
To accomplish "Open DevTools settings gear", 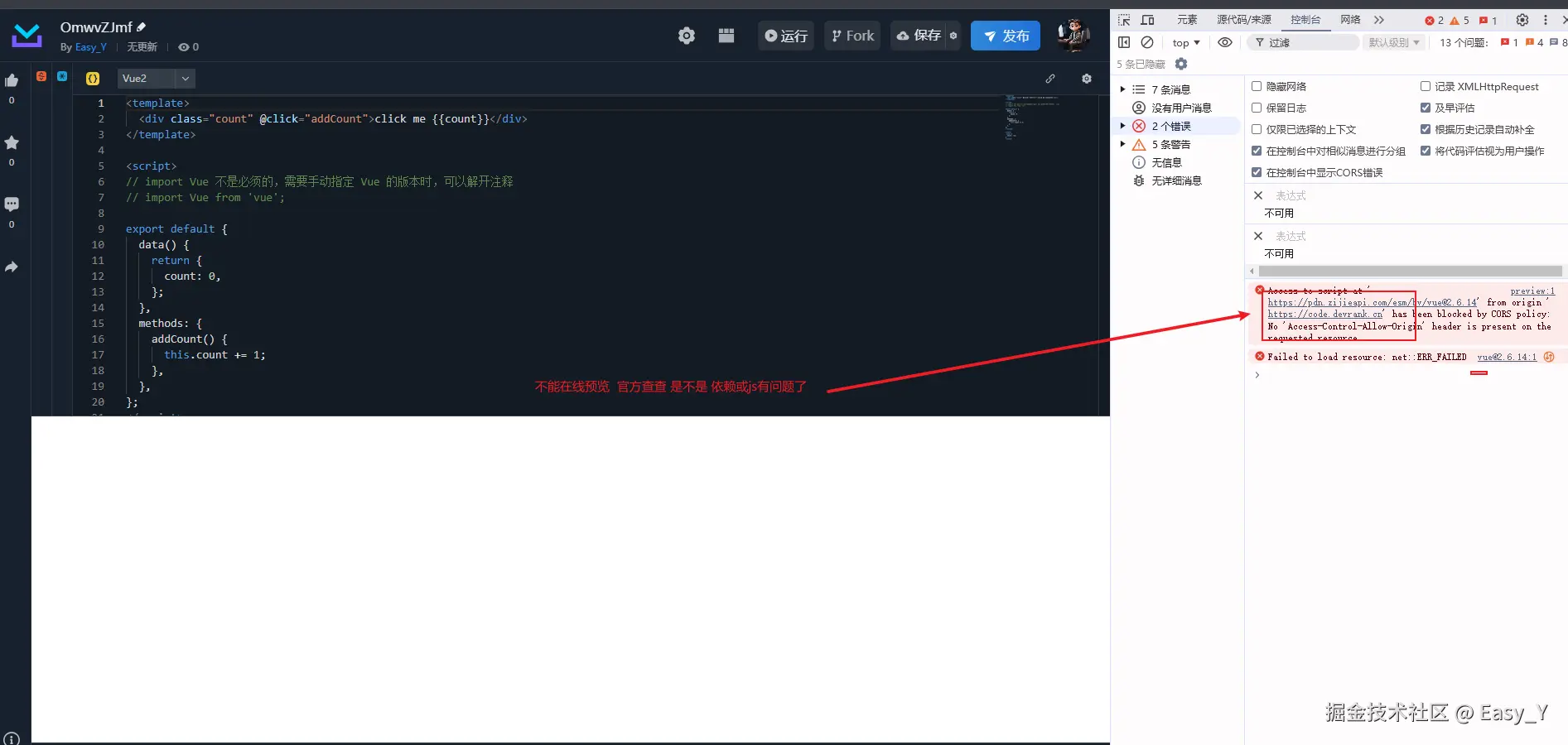I will (x=1522, y=20).
